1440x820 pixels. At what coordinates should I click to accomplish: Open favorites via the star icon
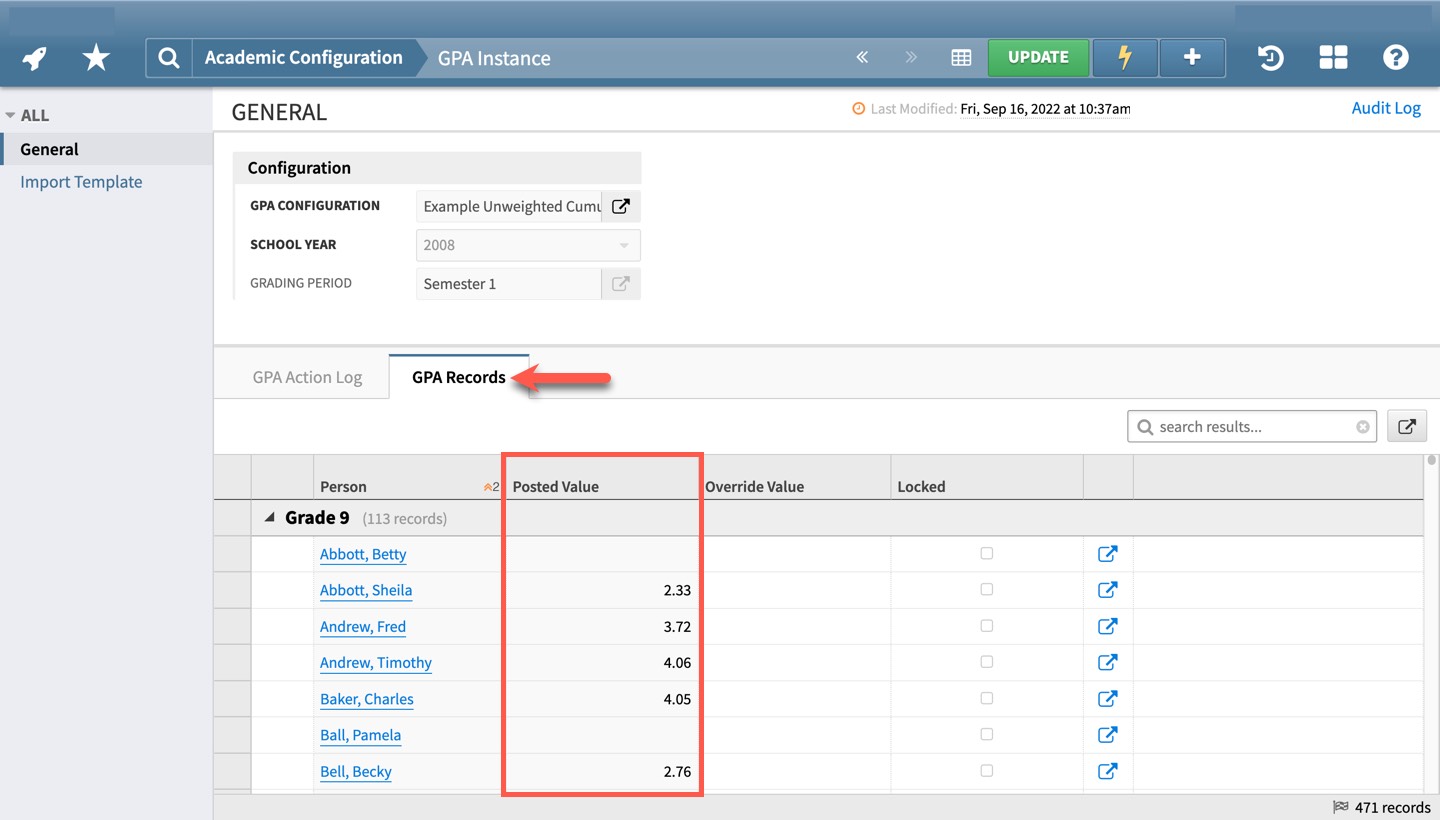96,58
